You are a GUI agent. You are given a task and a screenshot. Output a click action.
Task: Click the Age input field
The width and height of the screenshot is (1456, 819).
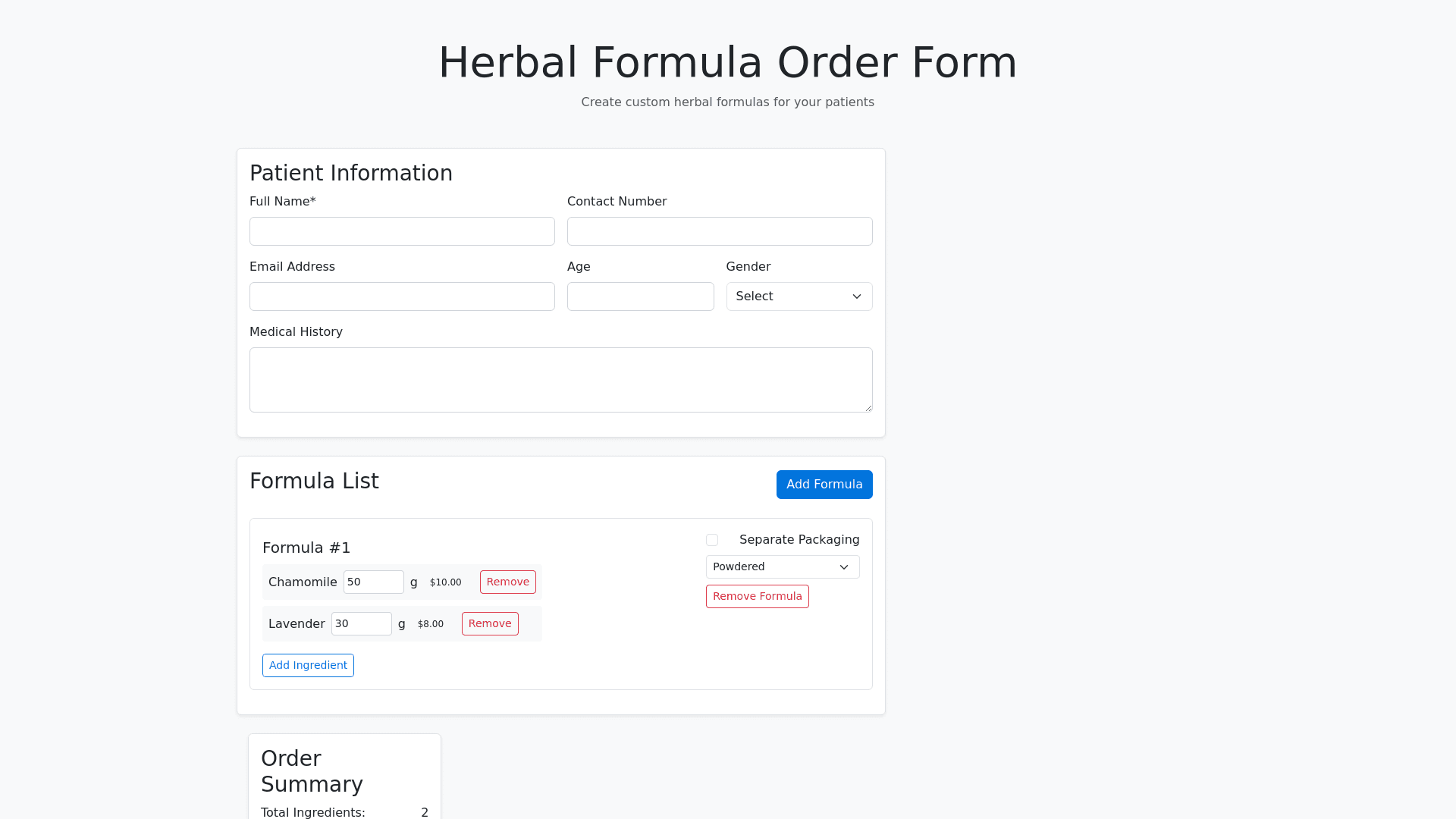[640, 297]
